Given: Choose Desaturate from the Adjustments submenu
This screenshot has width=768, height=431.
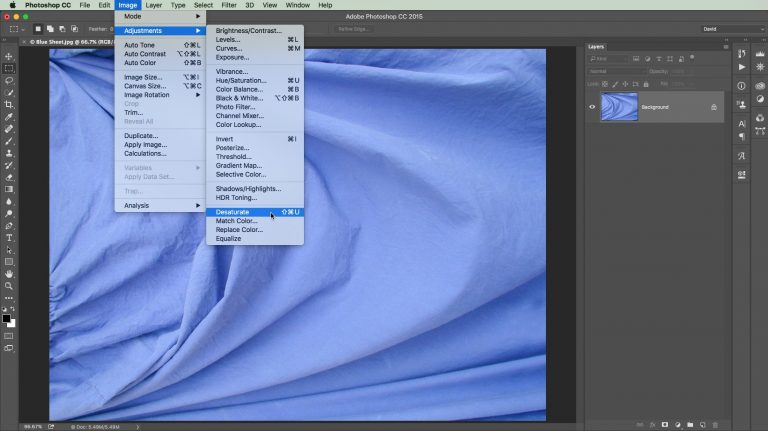Looking at the screenshot, I should point(233,212).
